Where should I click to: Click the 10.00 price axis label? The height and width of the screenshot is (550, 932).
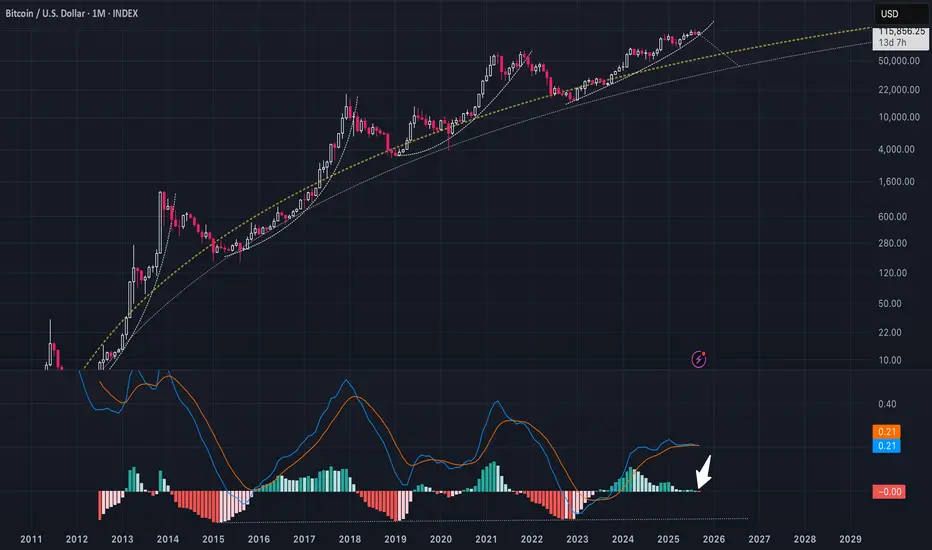pos(890,360)
